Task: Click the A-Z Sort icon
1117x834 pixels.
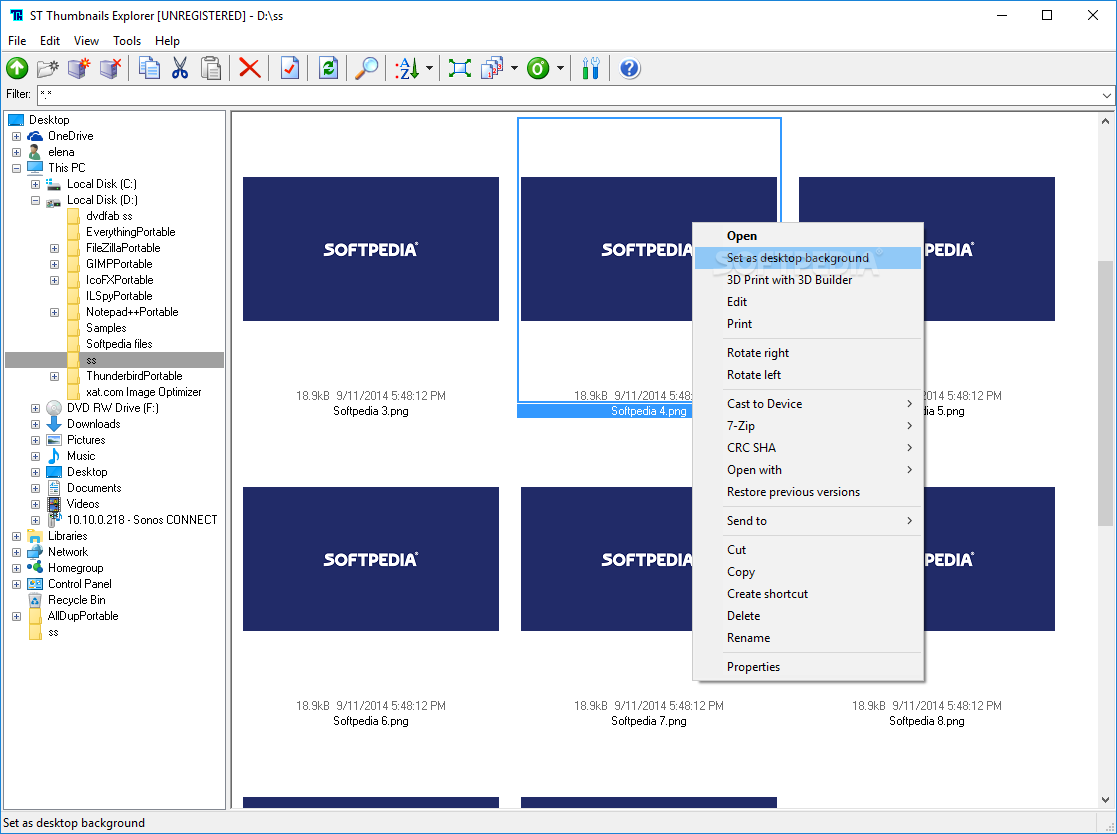Action: pyautogui.click(x=407, y=68)
